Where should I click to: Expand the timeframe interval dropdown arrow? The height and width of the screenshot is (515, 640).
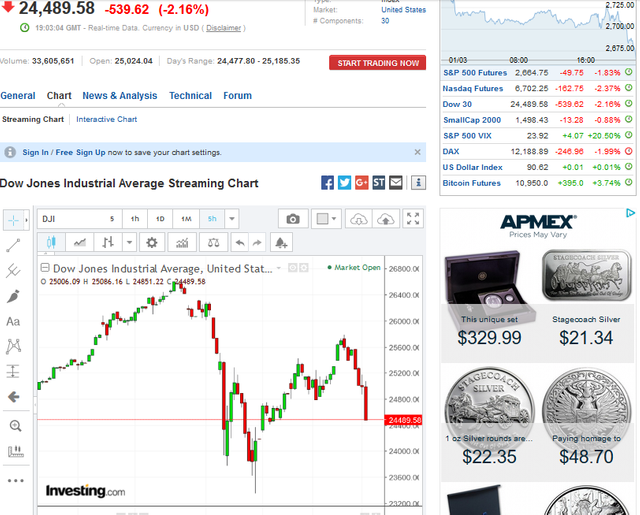pos(232,219)
